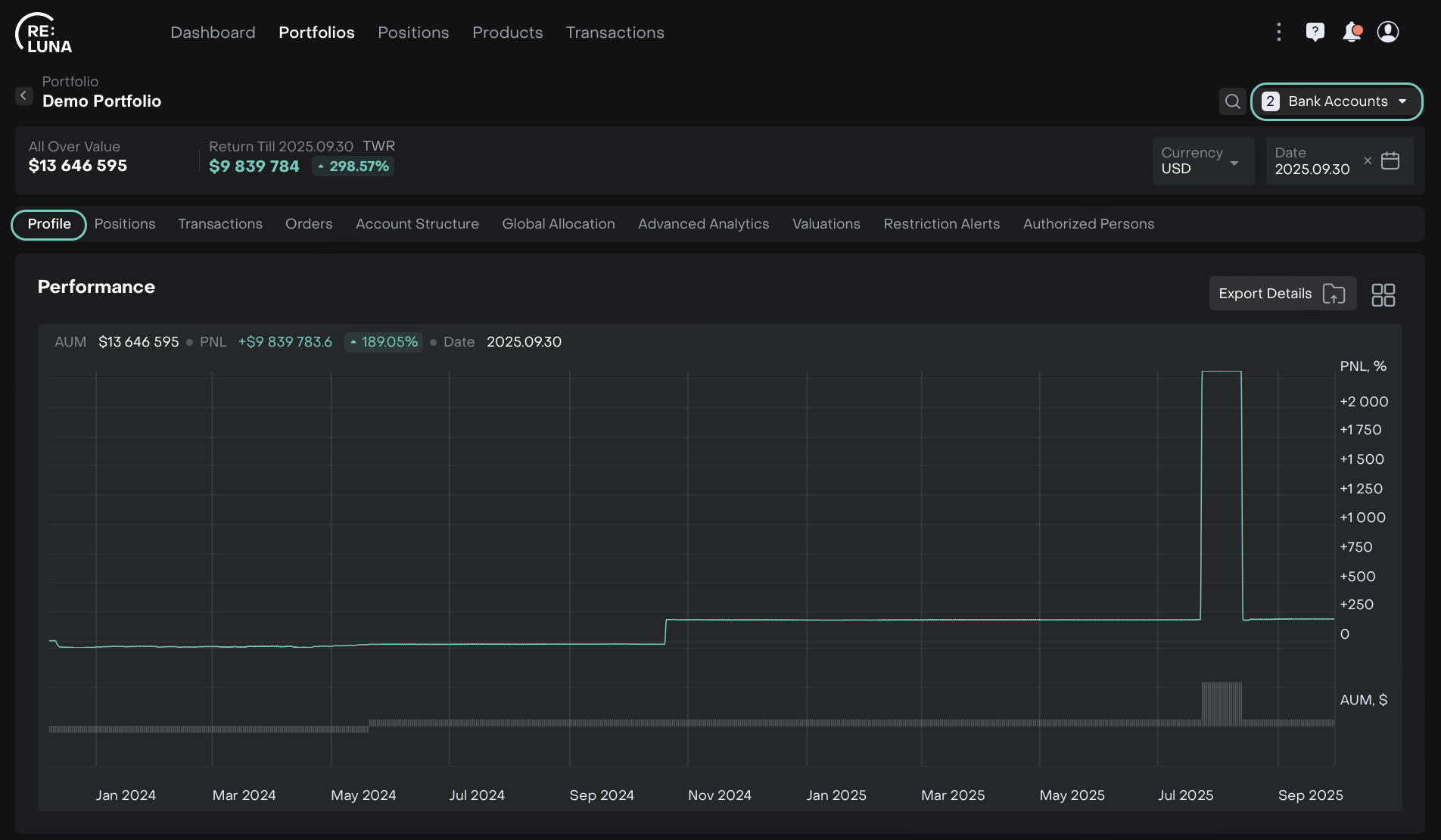Click the 298.57% TWR return badge

click(x=353, y=166)
